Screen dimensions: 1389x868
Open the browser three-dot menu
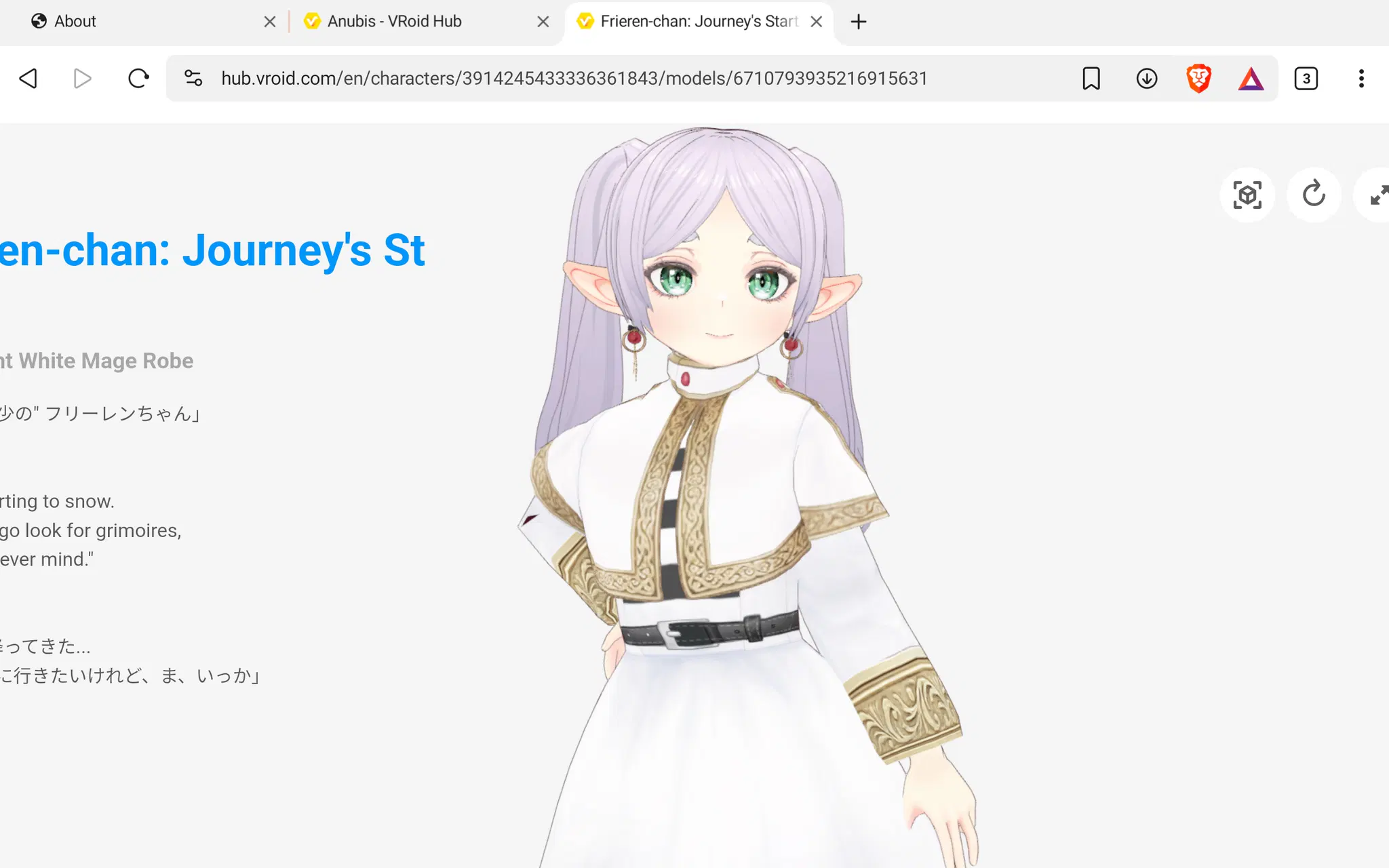click(x=1361, y=79)
